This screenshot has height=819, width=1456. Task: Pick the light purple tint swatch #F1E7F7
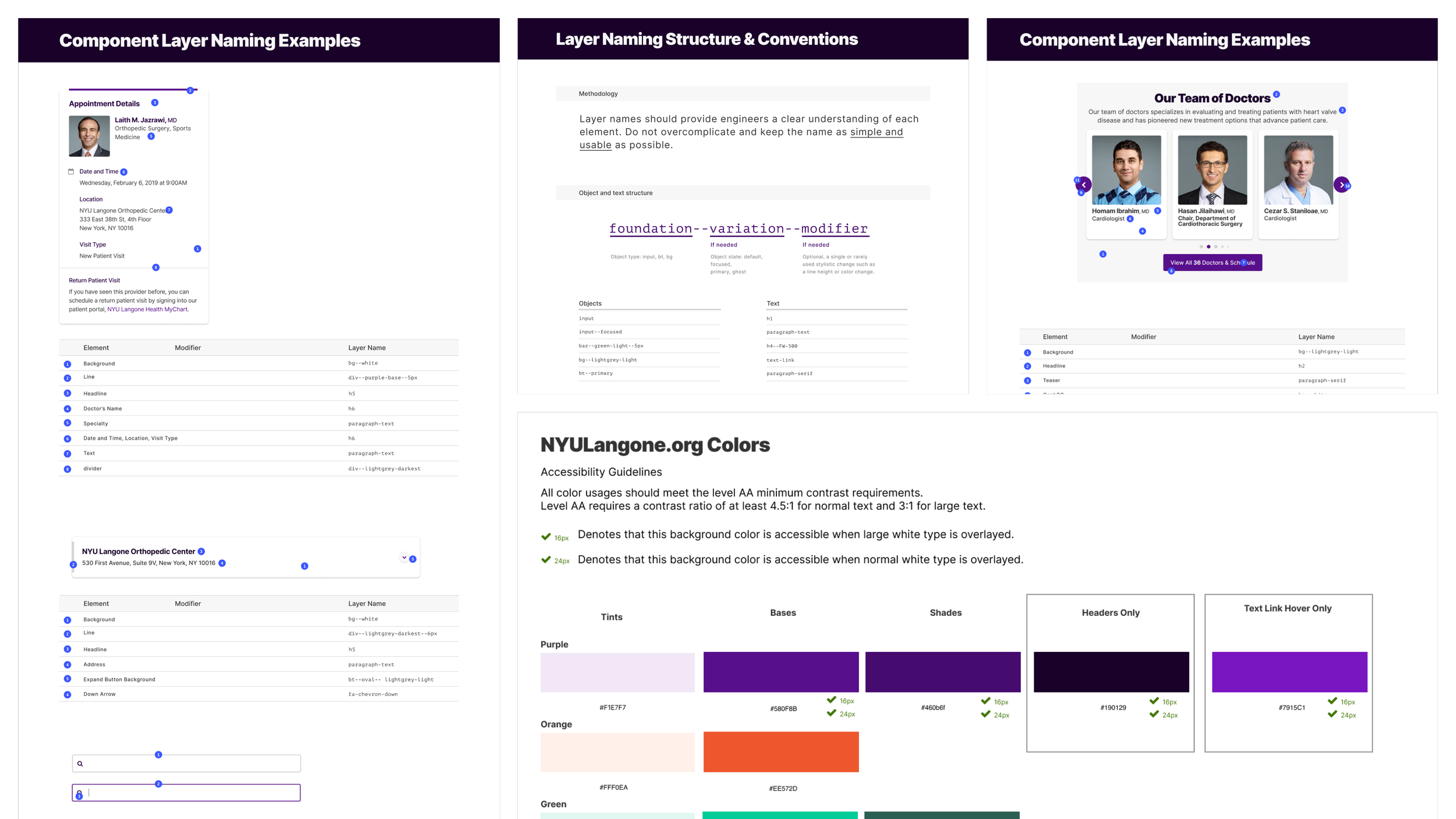(x=617, y=672)
